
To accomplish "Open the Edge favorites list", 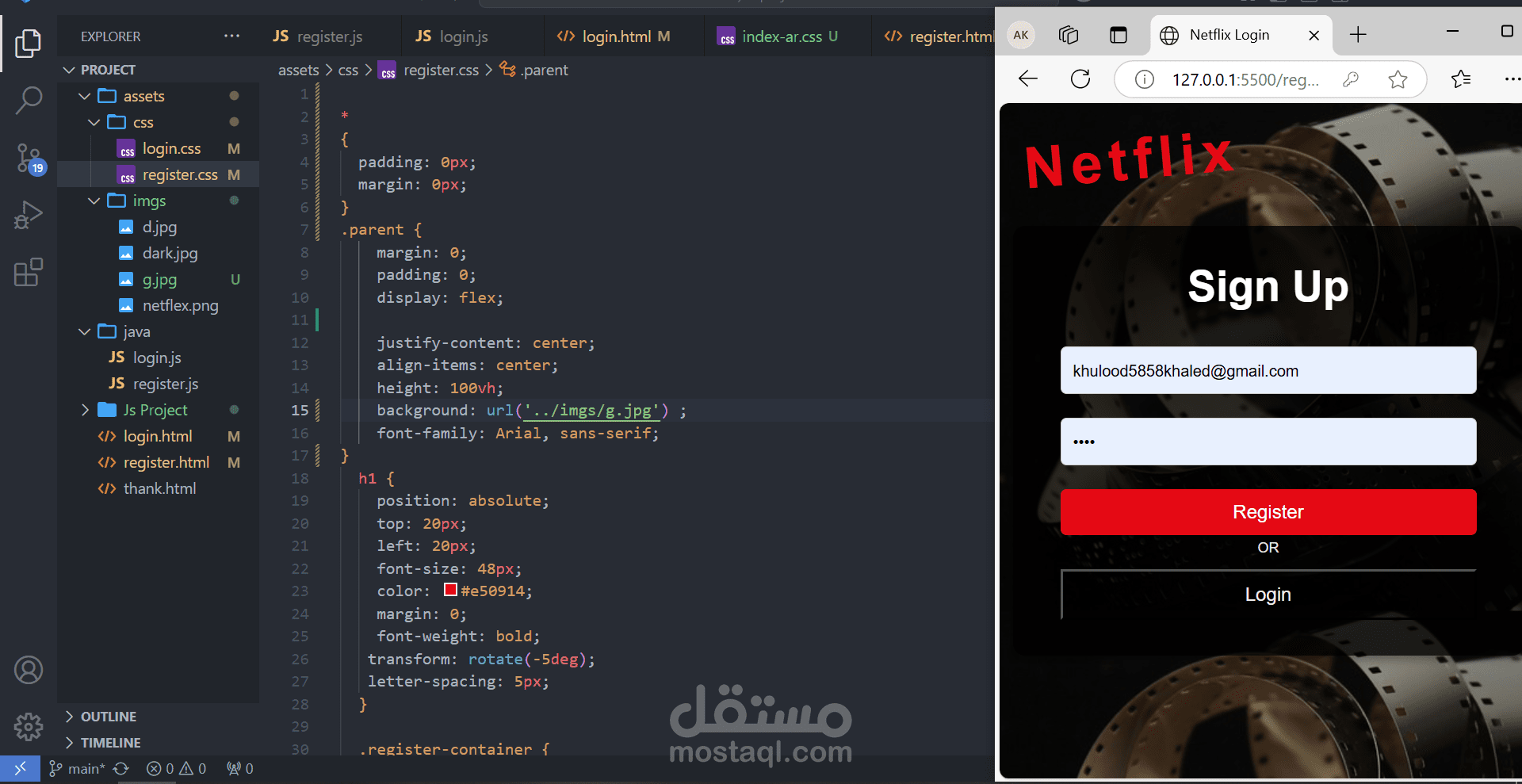I will point(1461,78).
